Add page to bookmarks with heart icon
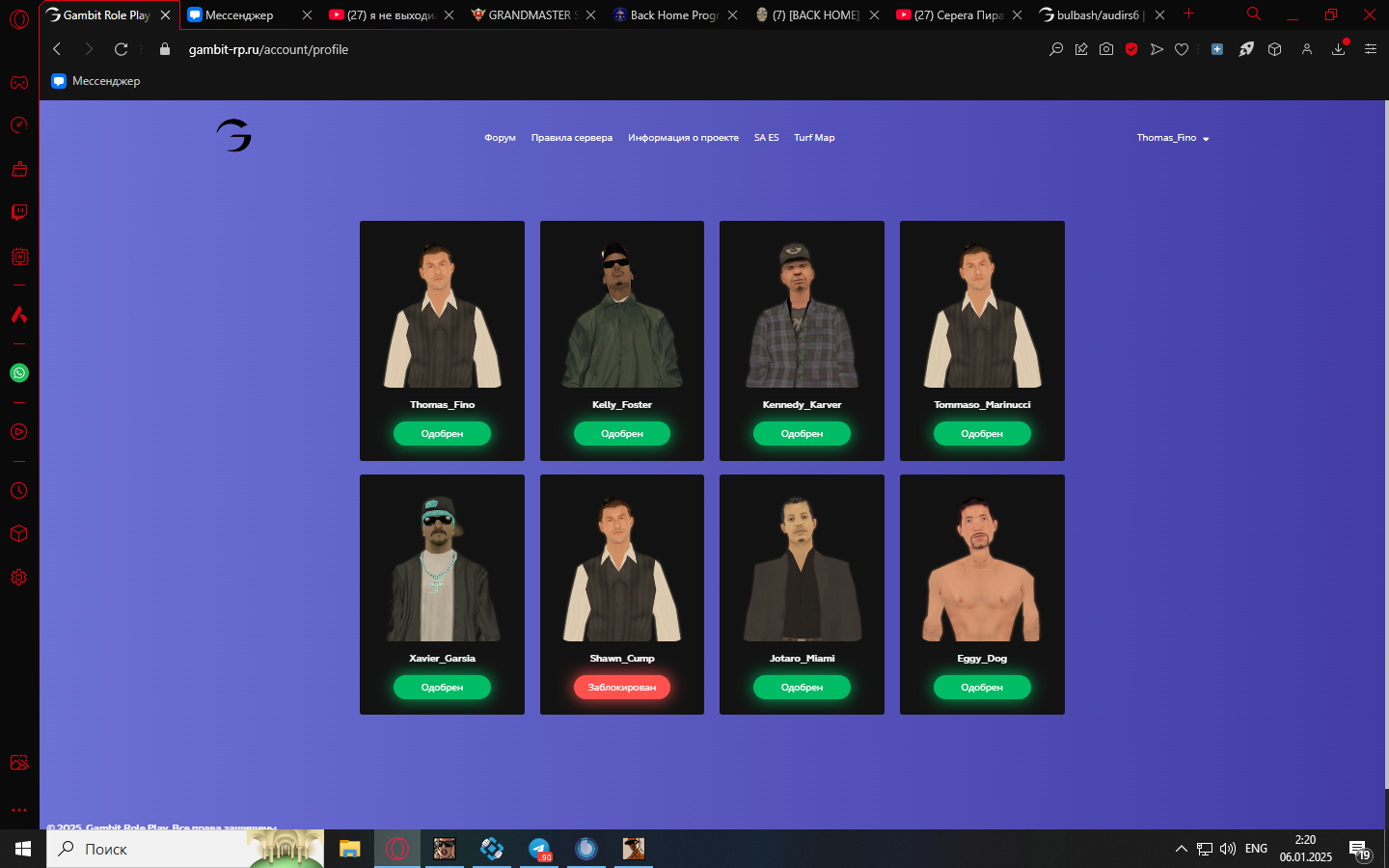 click(x=1182, y=49)
